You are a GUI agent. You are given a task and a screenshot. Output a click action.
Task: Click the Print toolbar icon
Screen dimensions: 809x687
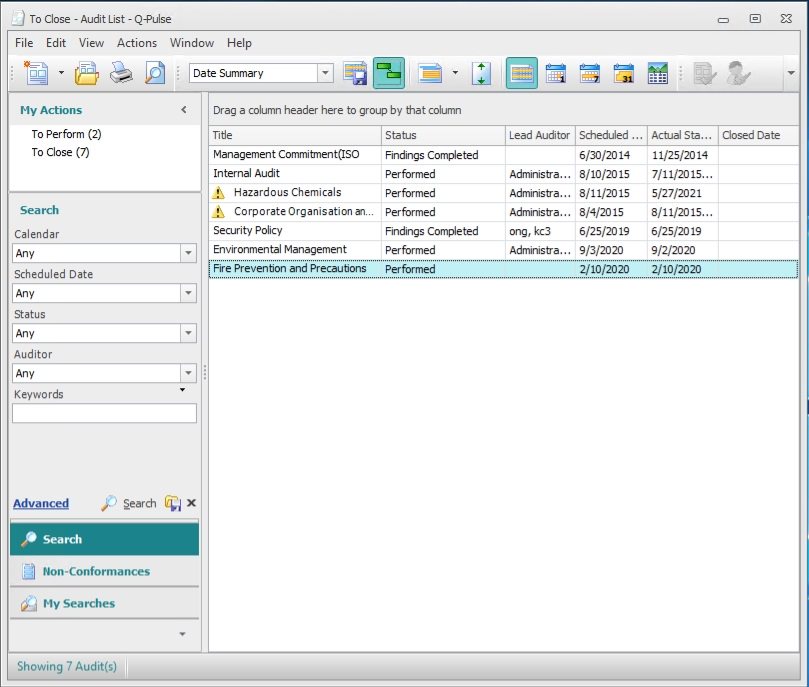pos(121,73)
